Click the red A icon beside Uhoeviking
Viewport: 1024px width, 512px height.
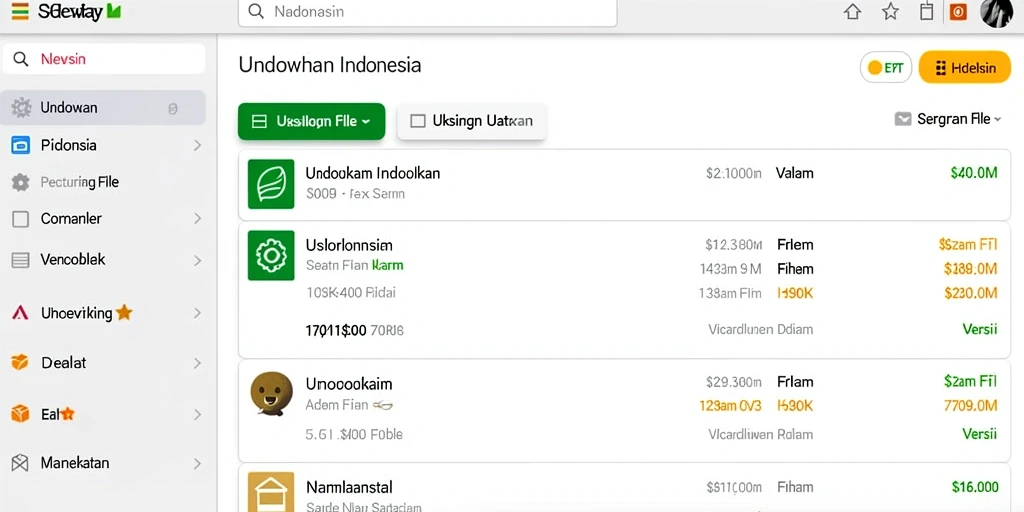20,313
